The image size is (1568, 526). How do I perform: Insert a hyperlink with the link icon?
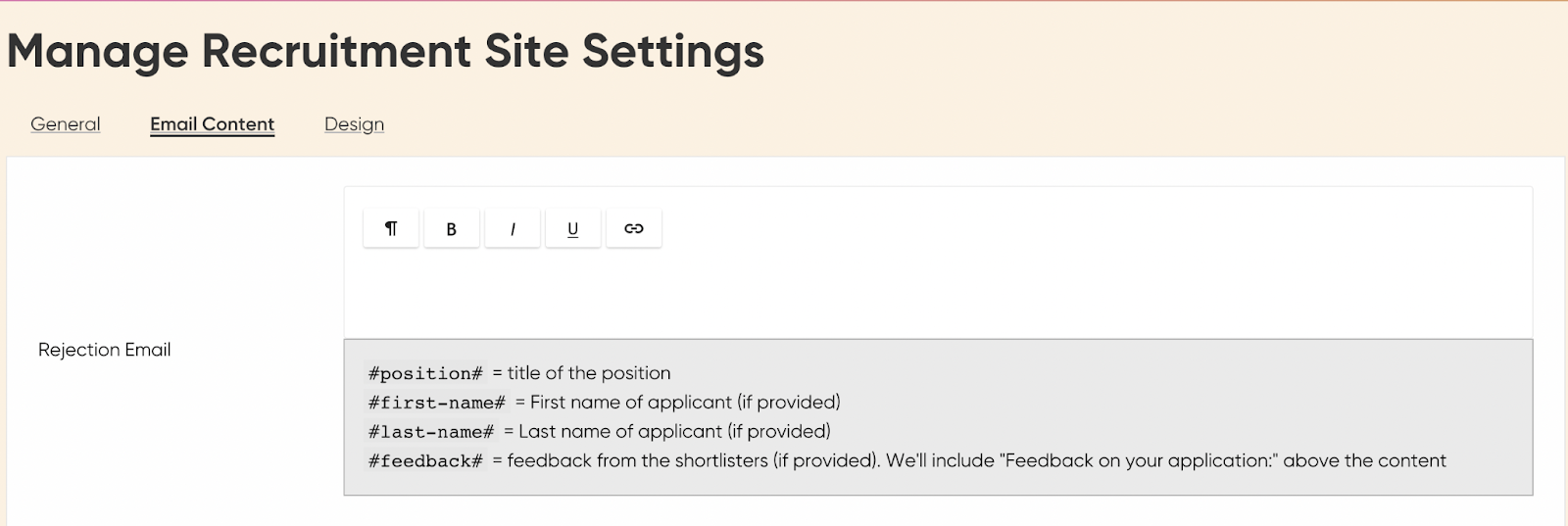pos(633,228)
